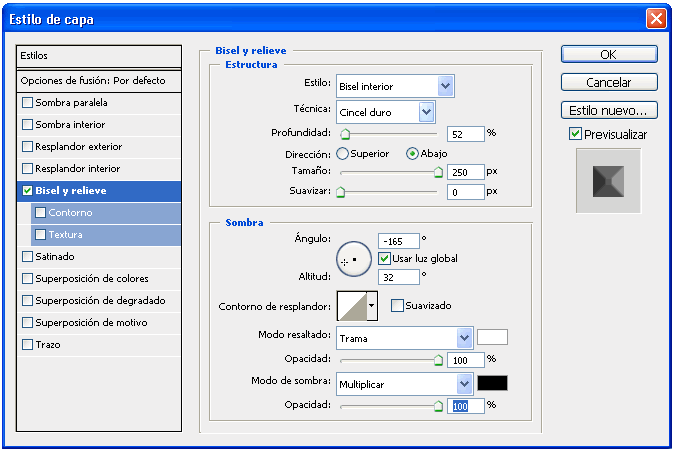Screen dimensions: 673x449
Task: Click the angle dial for light direction
Action: 354,259
